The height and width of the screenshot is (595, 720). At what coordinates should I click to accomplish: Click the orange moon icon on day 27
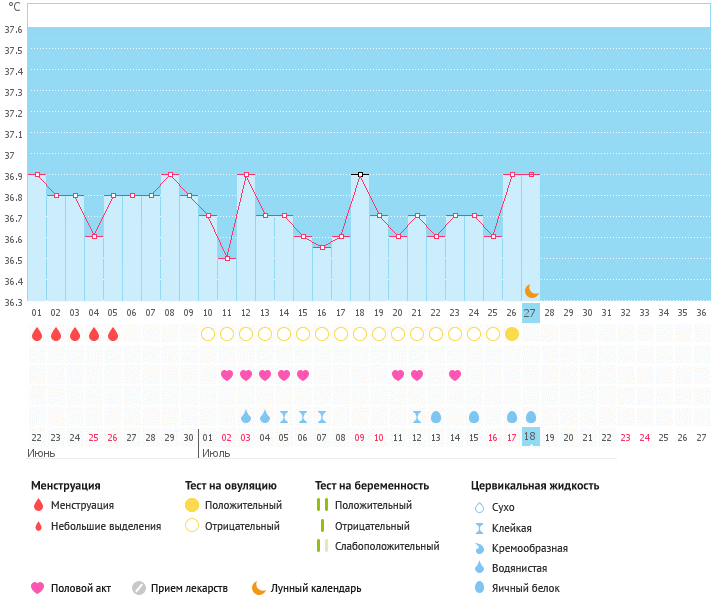tap(531, 291)
